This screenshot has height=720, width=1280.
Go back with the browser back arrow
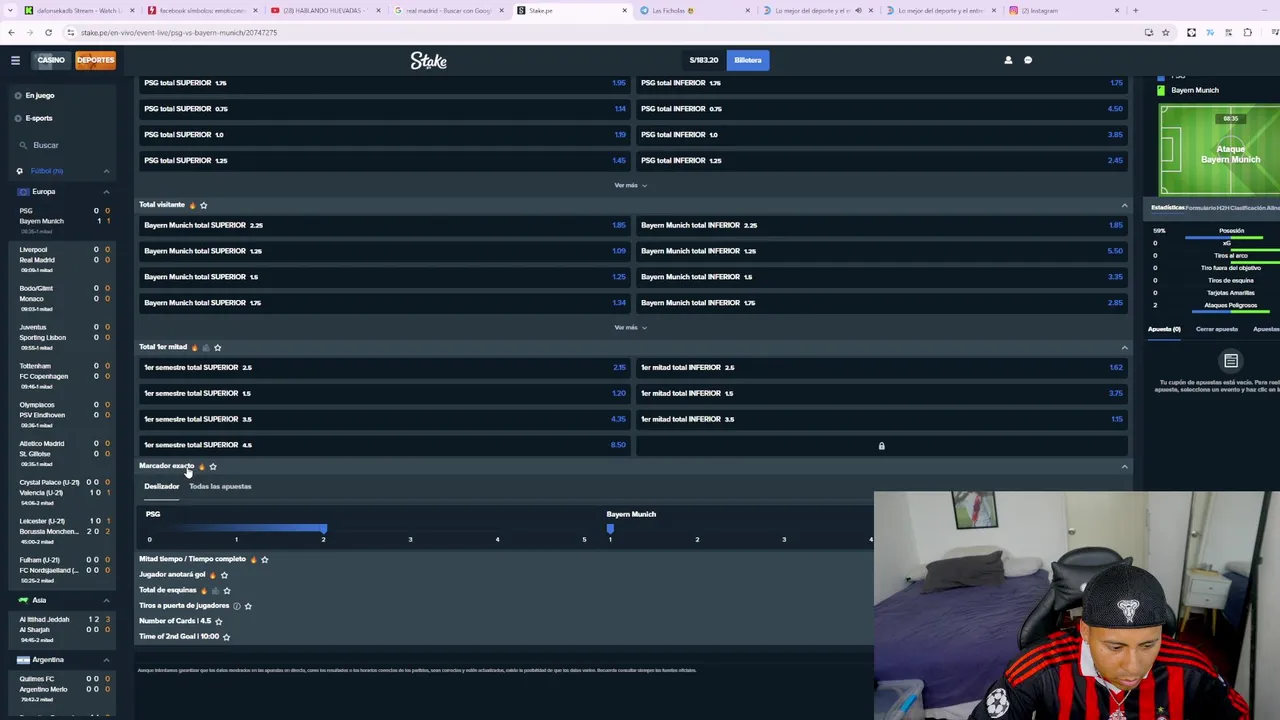[x=11, y=32]
